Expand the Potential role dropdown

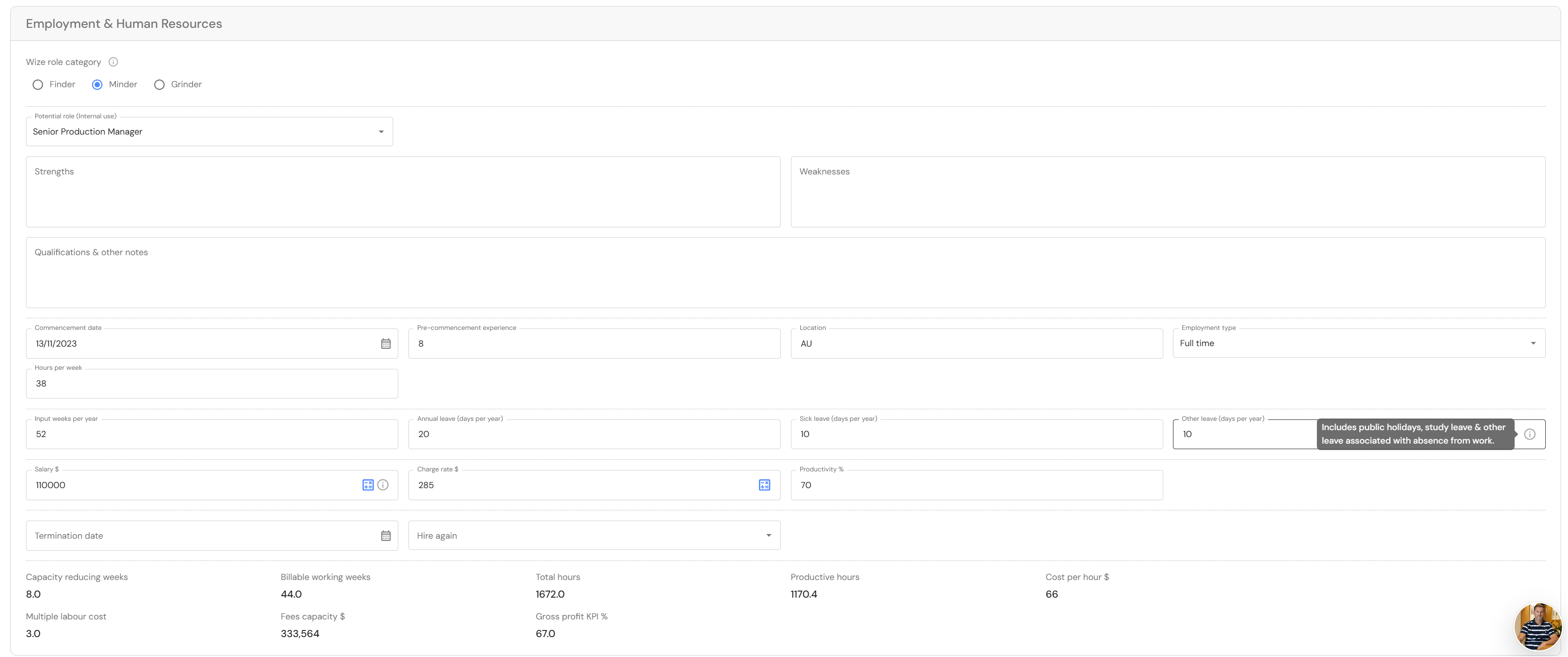[x=209, y=132]
